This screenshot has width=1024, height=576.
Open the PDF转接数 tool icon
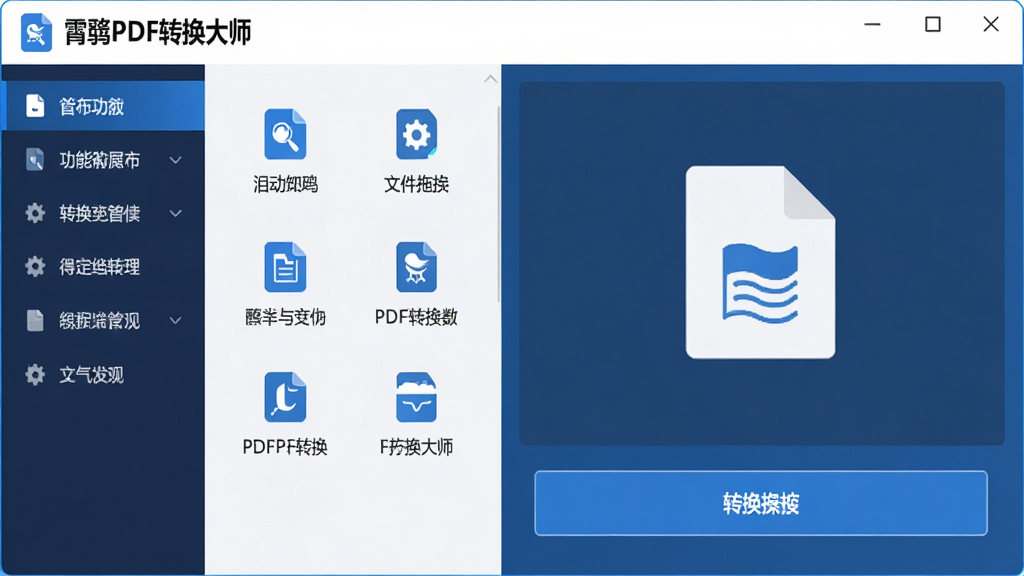(417, 267)
